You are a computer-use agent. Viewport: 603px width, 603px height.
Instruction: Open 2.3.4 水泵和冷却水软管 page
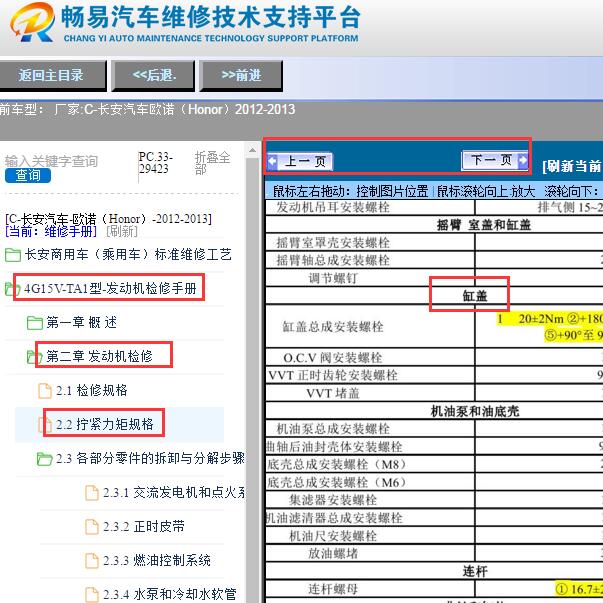170,594
